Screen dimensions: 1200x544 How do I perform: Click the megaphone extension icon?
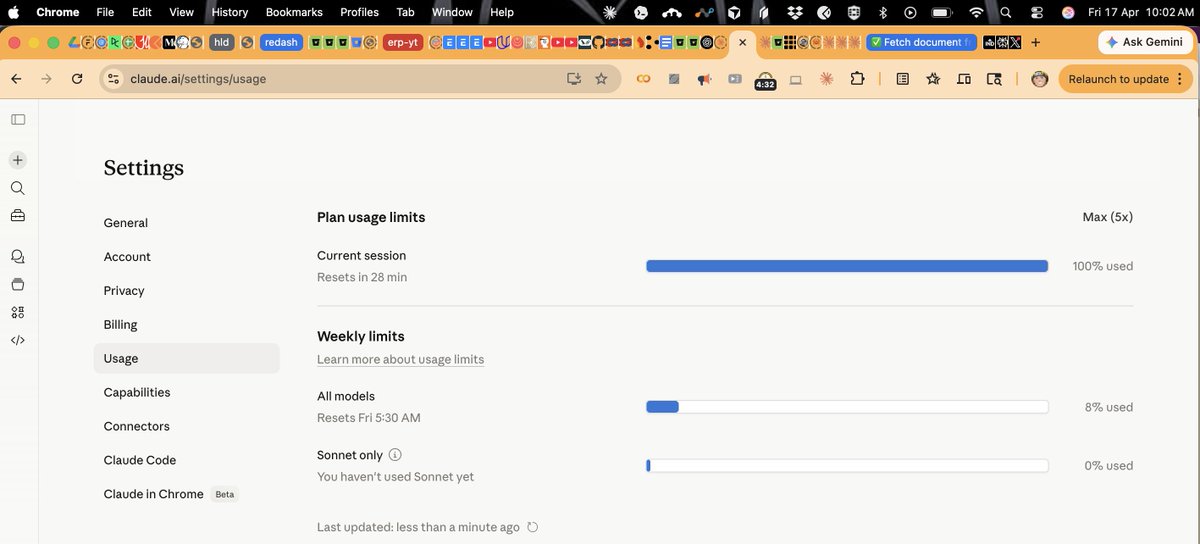pos(704,79)
